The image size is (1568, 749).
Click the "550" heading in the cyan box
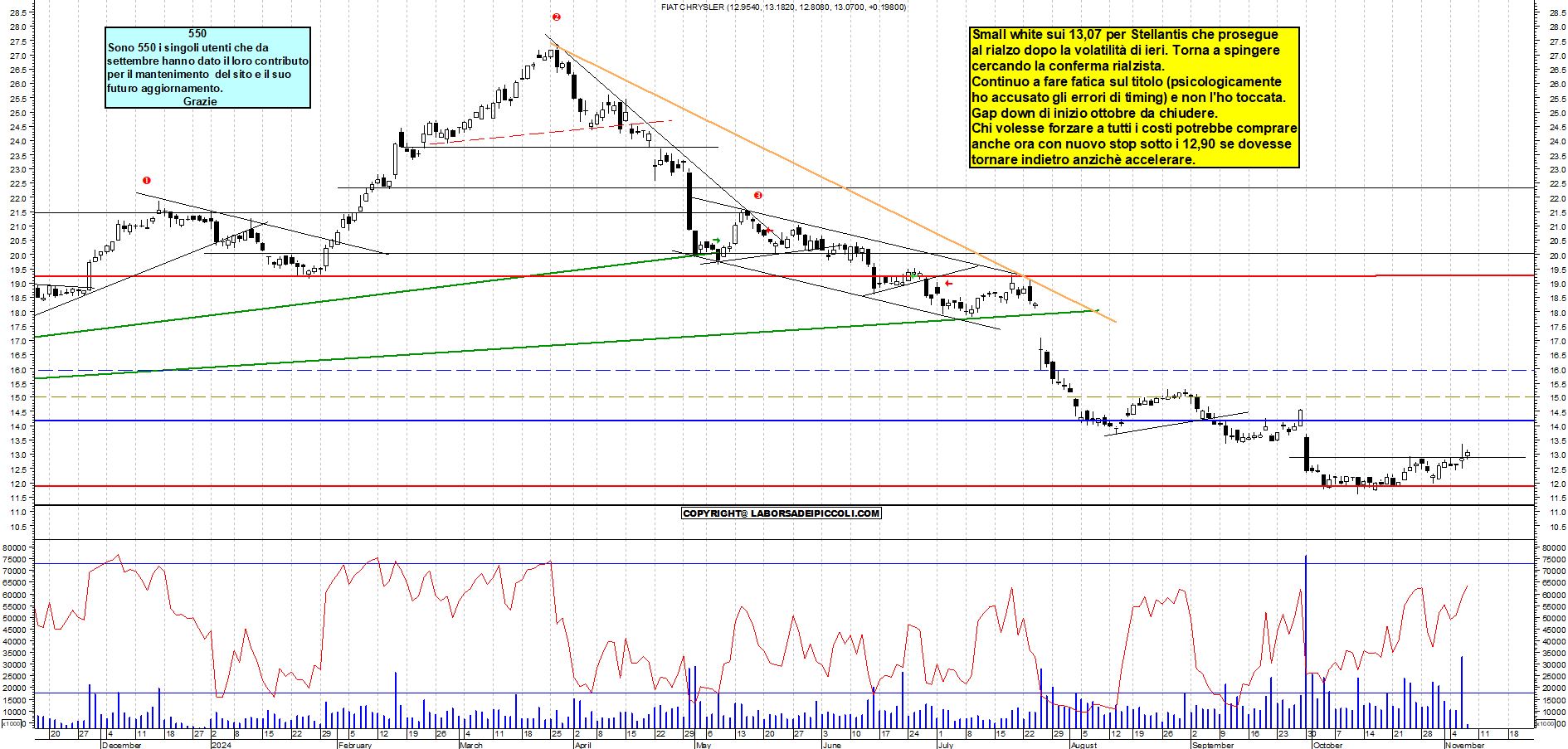197,34
